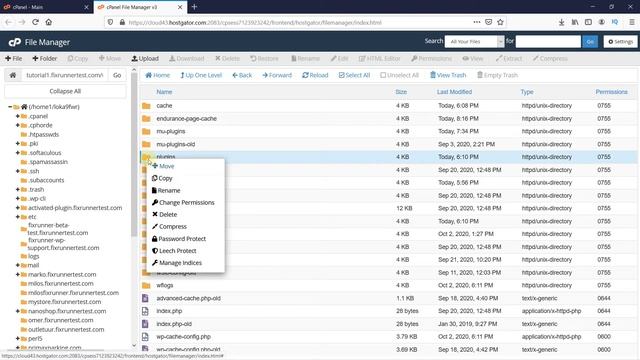Go to browser home page icon
This screenshot has height=360, width=640.
coord(49,22)
